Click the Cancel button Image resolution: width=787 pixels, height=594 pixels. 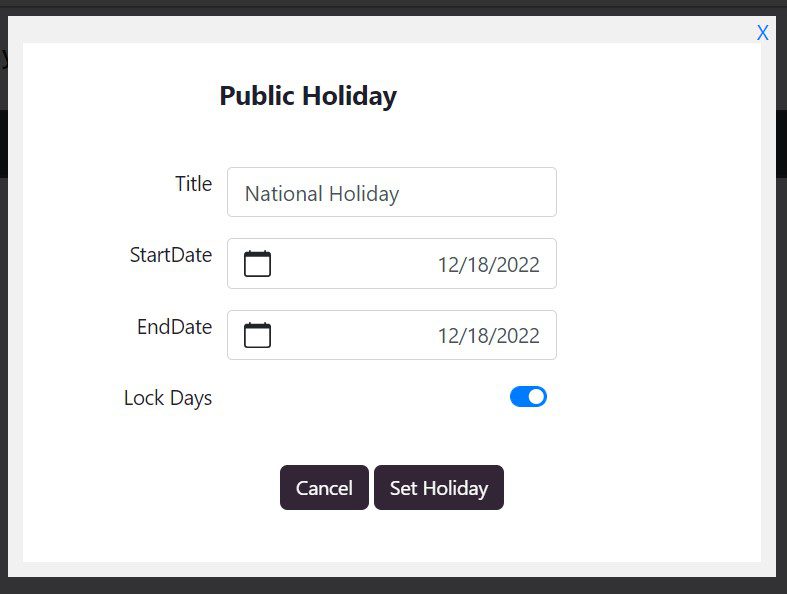pos(324,488)
